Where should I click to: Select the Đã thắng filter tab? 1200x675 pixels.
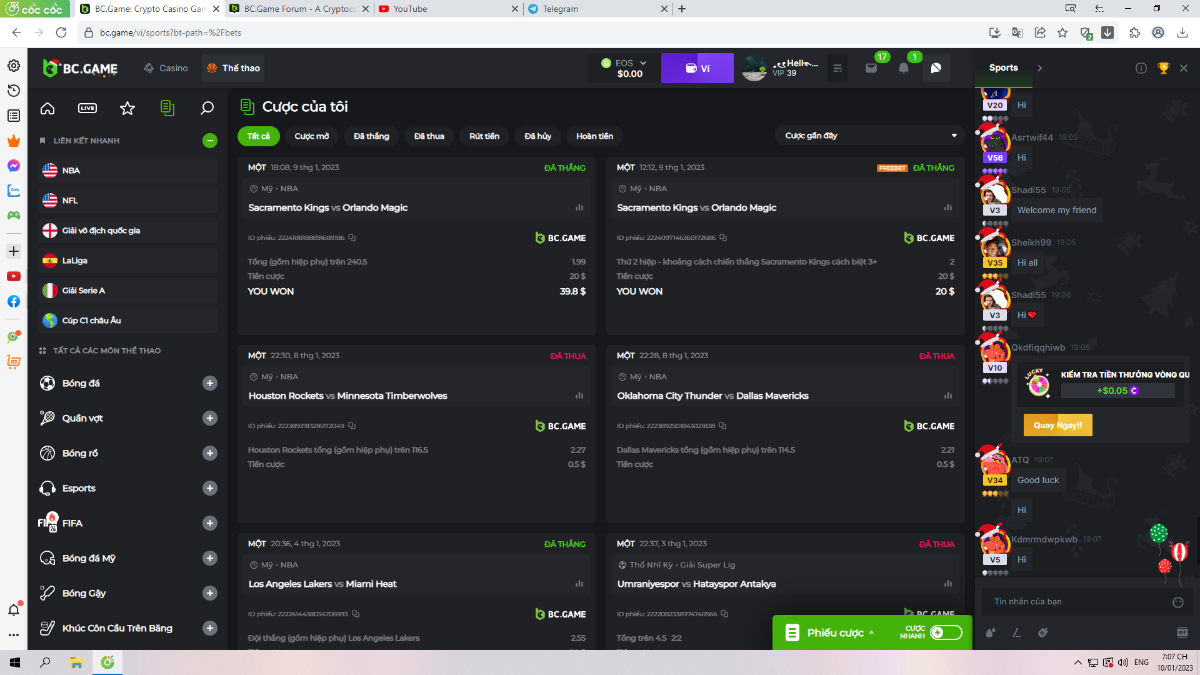pos(371,136)
